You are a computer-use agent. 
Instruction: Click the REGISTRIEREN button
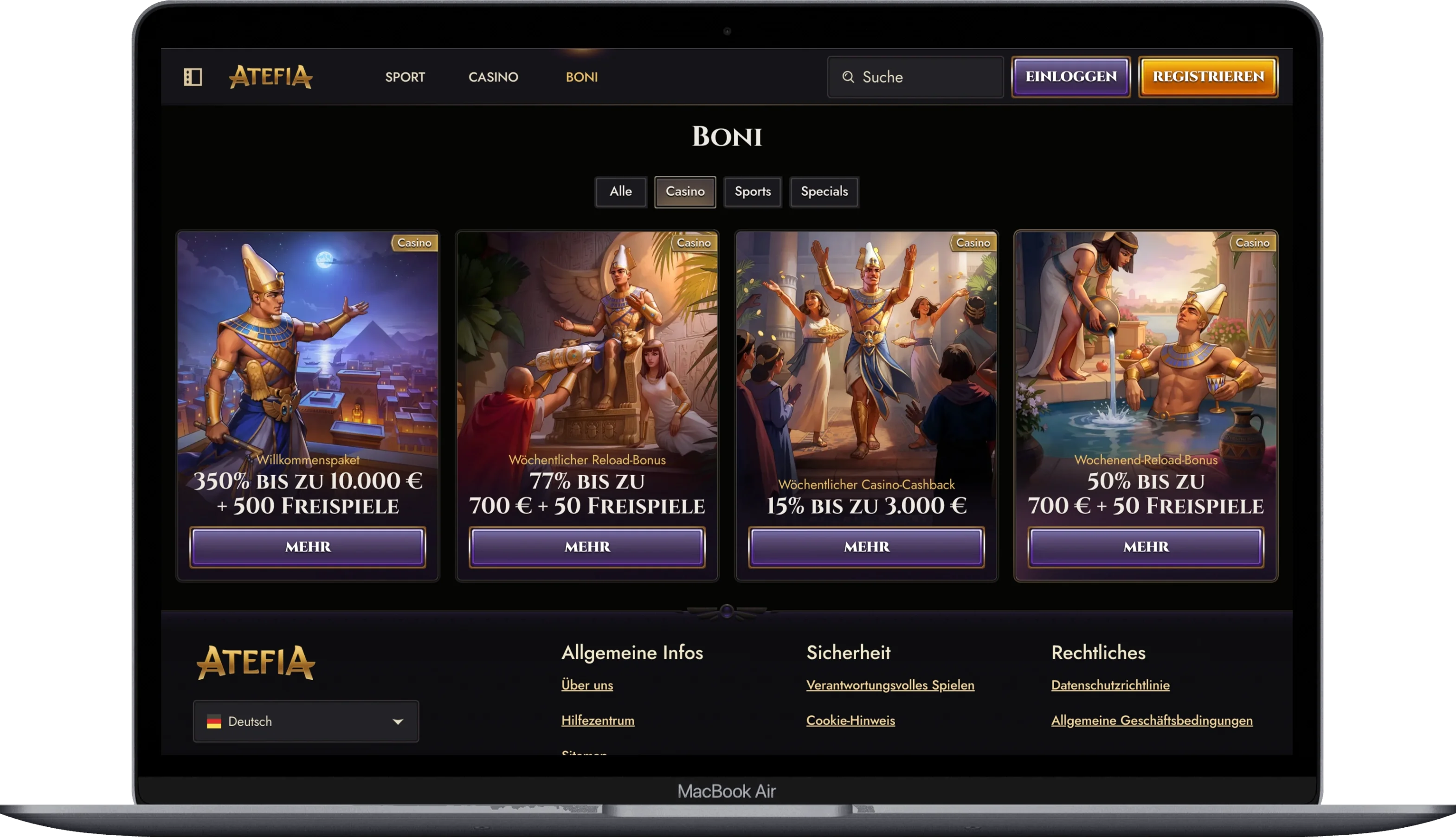[1208, 77]
